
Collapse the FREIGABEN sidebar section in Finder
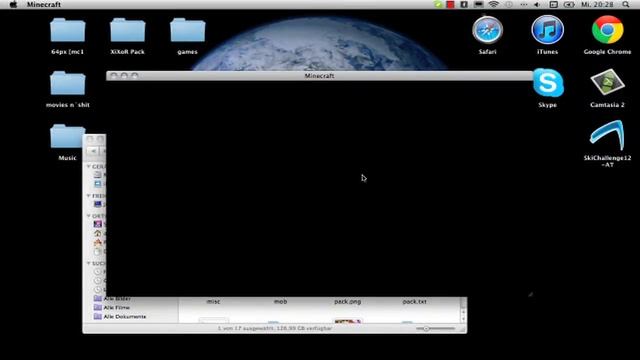tap(89, 196)
